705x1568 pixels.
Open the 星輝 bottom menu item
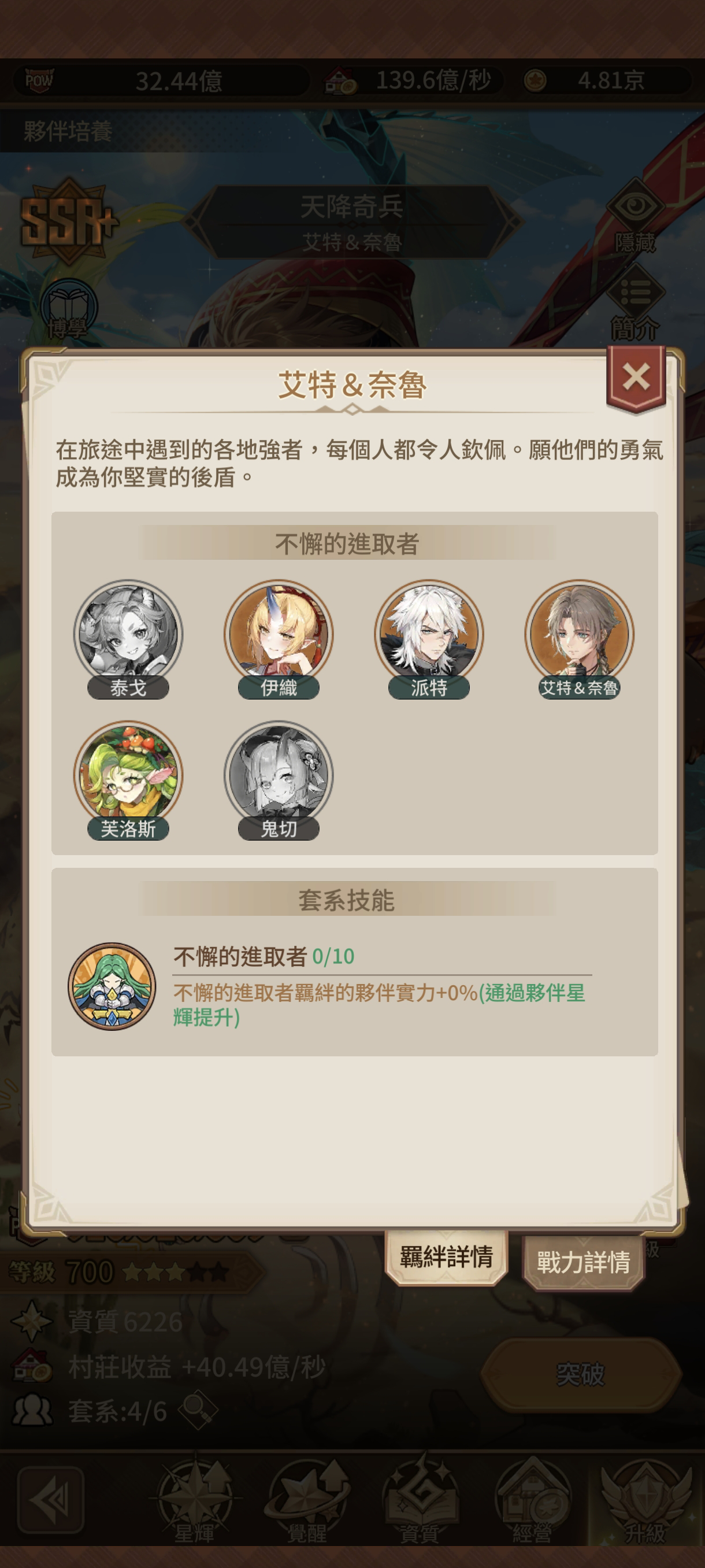pos(195,1503)
